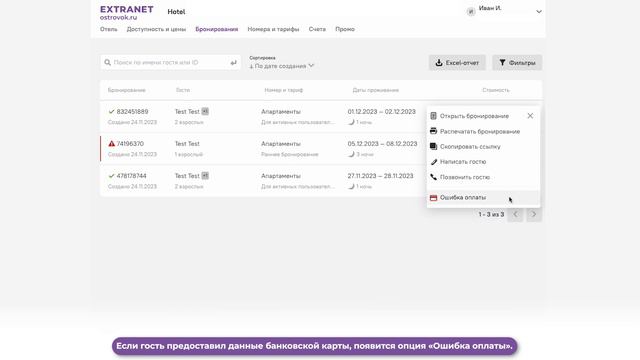The image size is (640, 360).
Task: Click the funnel icon on Фильтры button
Action: pyautogui.click(x=502, y=62)
